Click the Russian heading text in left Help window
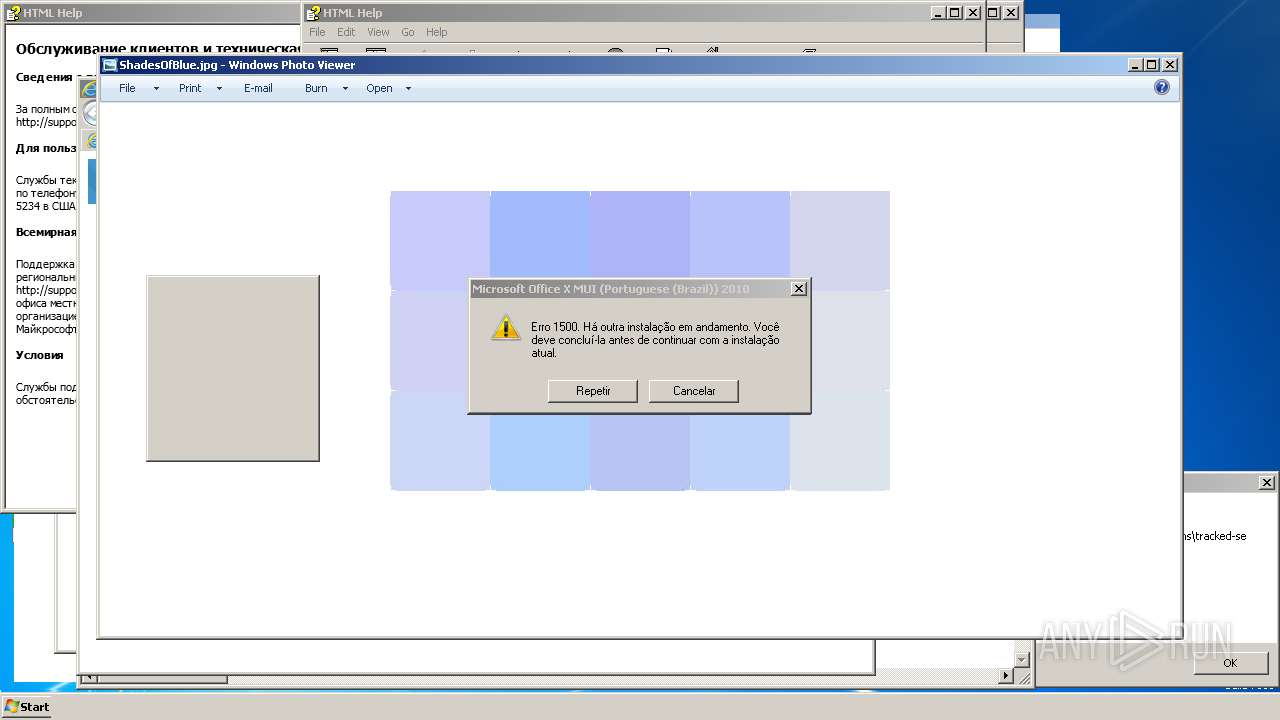Image resolution: width=1280 pixels, height=720 pixels. click(159, 49)
